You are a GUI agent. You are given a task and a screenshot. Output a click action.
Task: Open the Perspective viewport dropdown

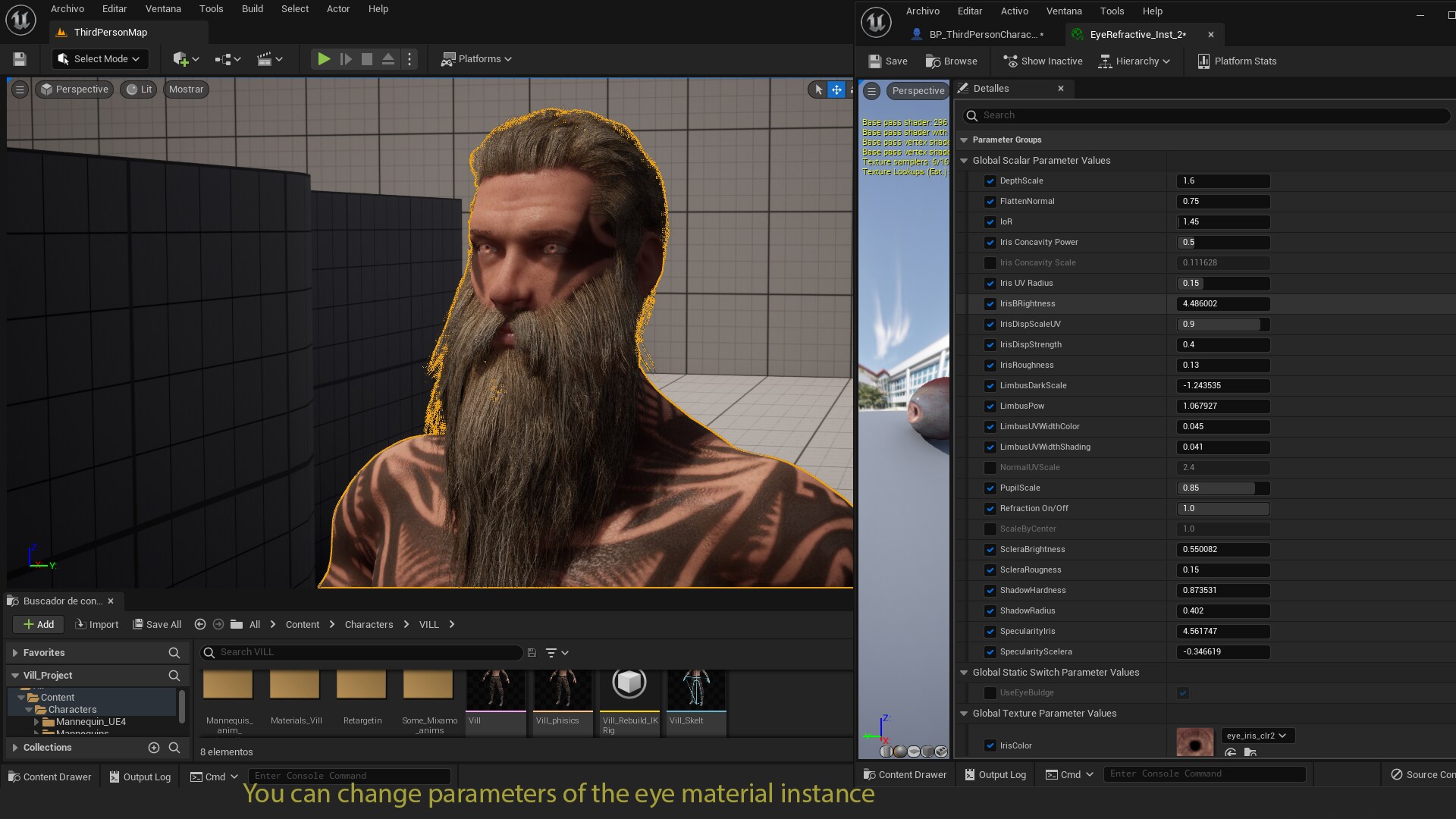(74, 89)
